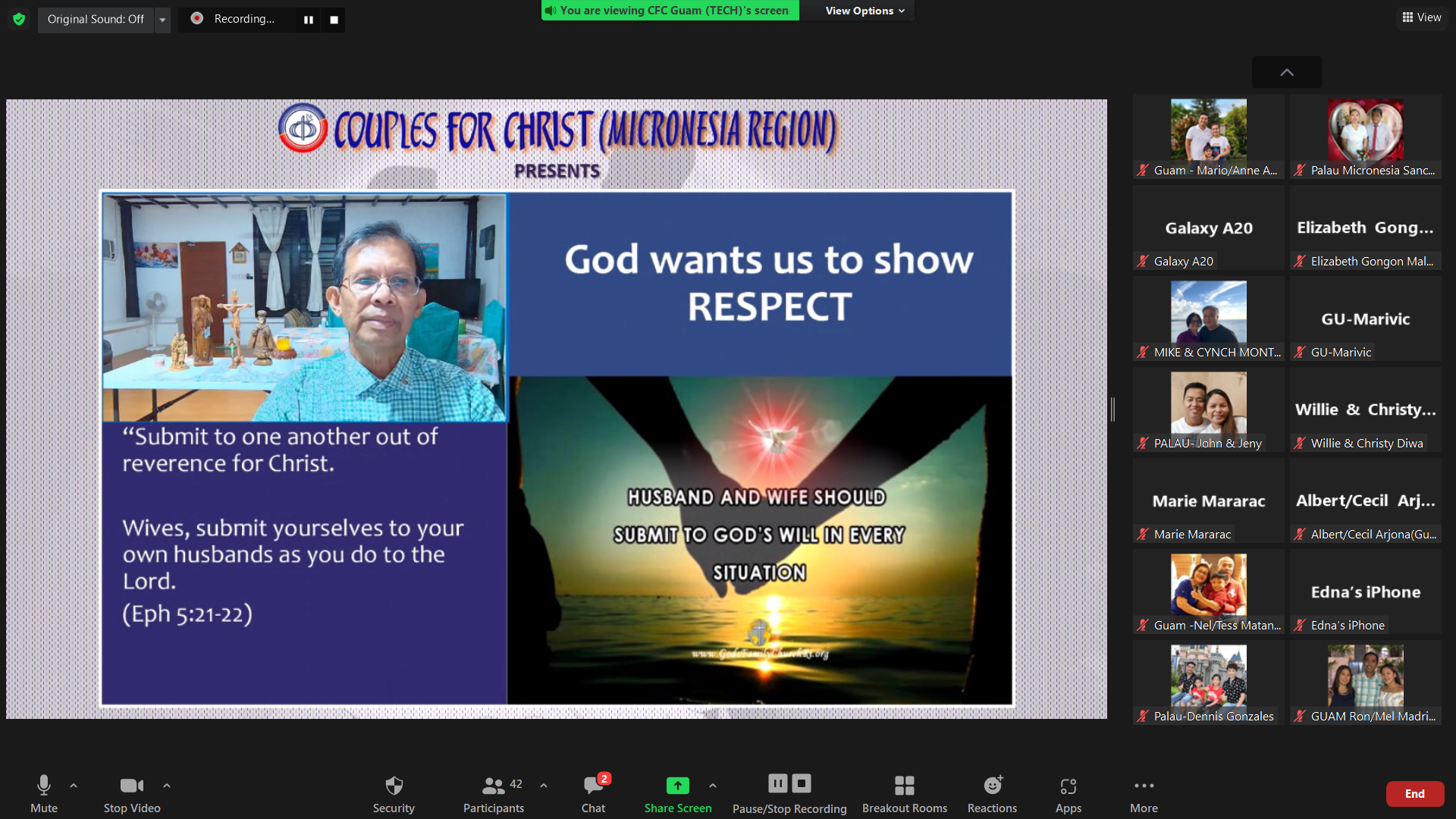The width and height of the screenshot is (1456, 819).
Task: Select Willie & Christy Diwa tile
Action: click(x=1366, y=409)
